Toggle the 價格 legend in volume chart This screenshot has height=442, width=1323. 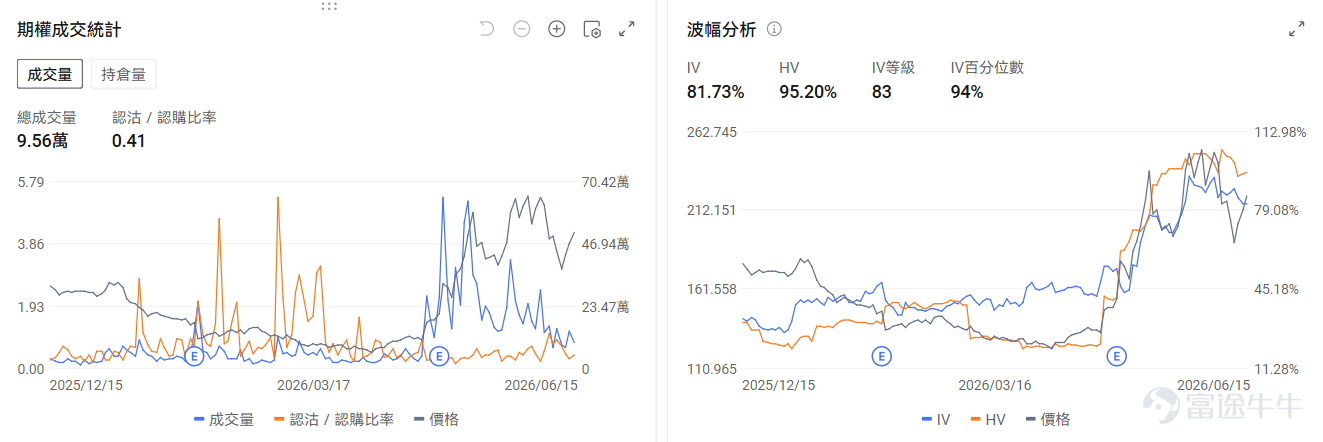(x=436, y=419)
